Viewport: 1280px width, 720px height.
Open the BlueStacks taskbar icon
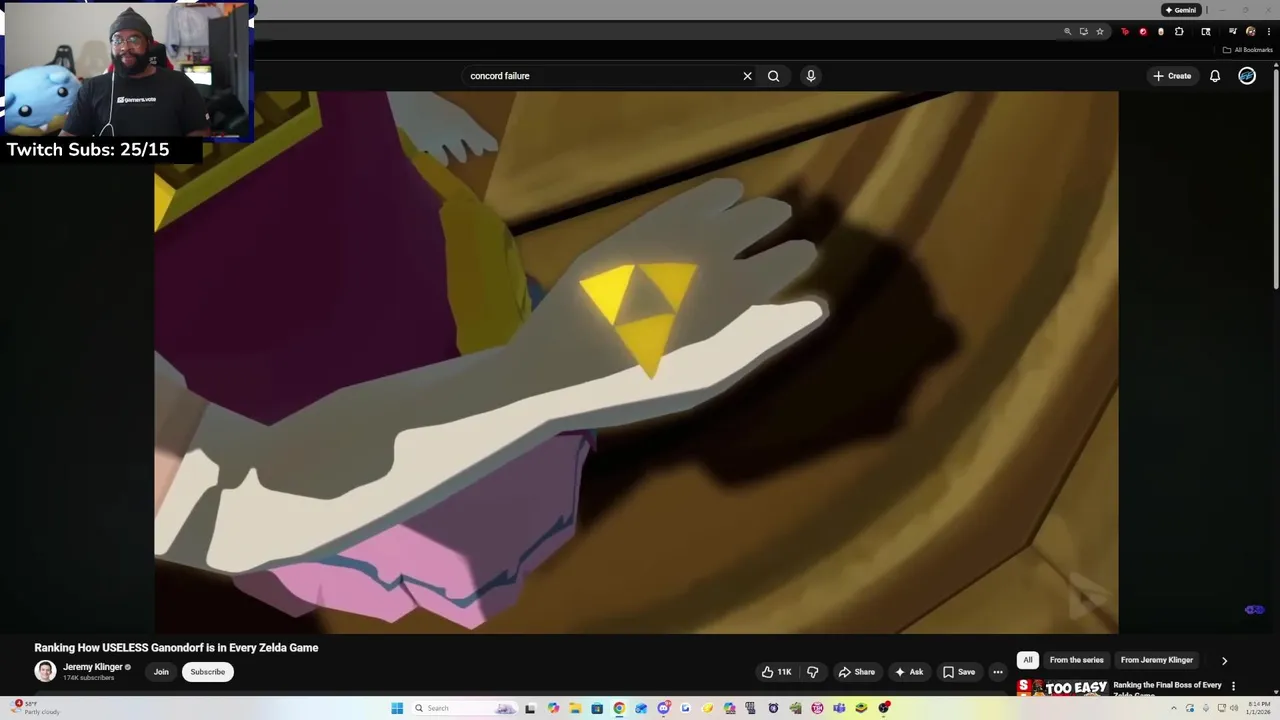click(x=861, y=708)
